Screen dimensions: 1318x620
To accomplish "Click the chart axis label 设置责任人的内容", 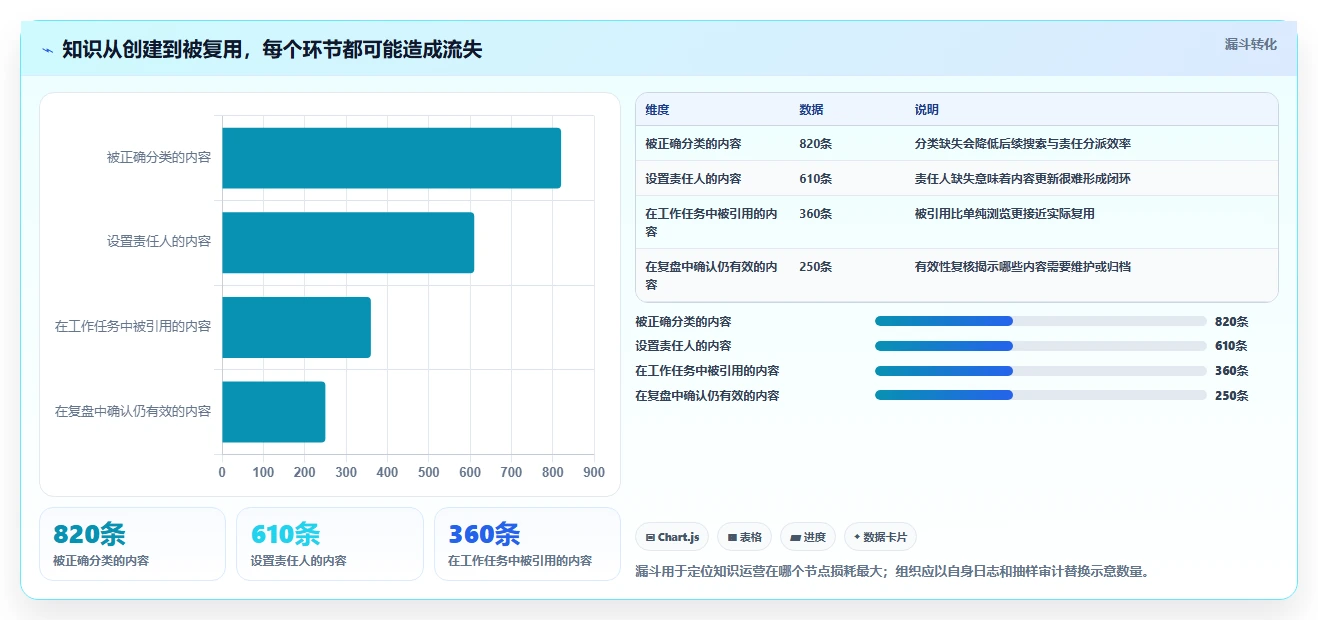I will 159,242.
